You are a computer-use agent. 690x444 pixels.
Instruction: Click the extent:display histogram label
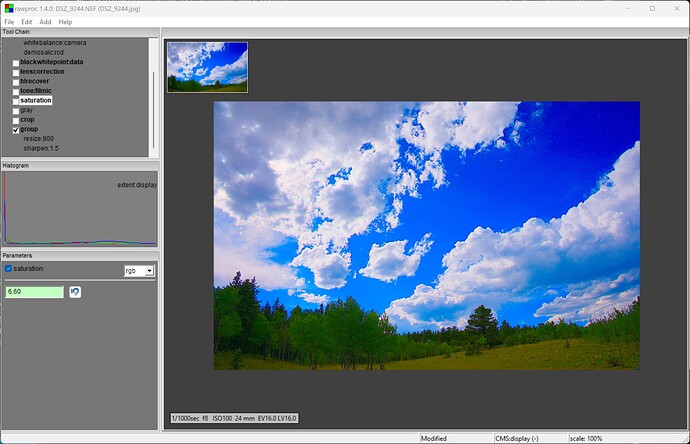[x=137, y=185]
